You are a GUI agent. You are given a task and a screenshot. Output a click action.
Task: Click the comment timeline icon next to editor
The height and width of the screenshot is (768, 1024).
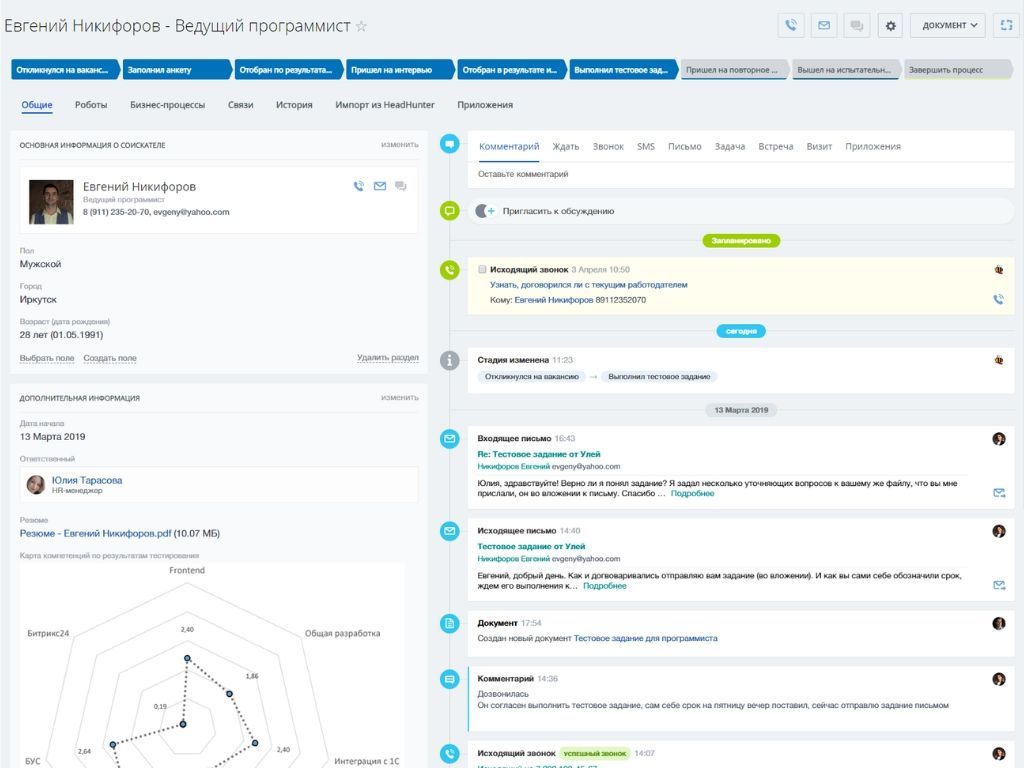click(x=449, y=144)
